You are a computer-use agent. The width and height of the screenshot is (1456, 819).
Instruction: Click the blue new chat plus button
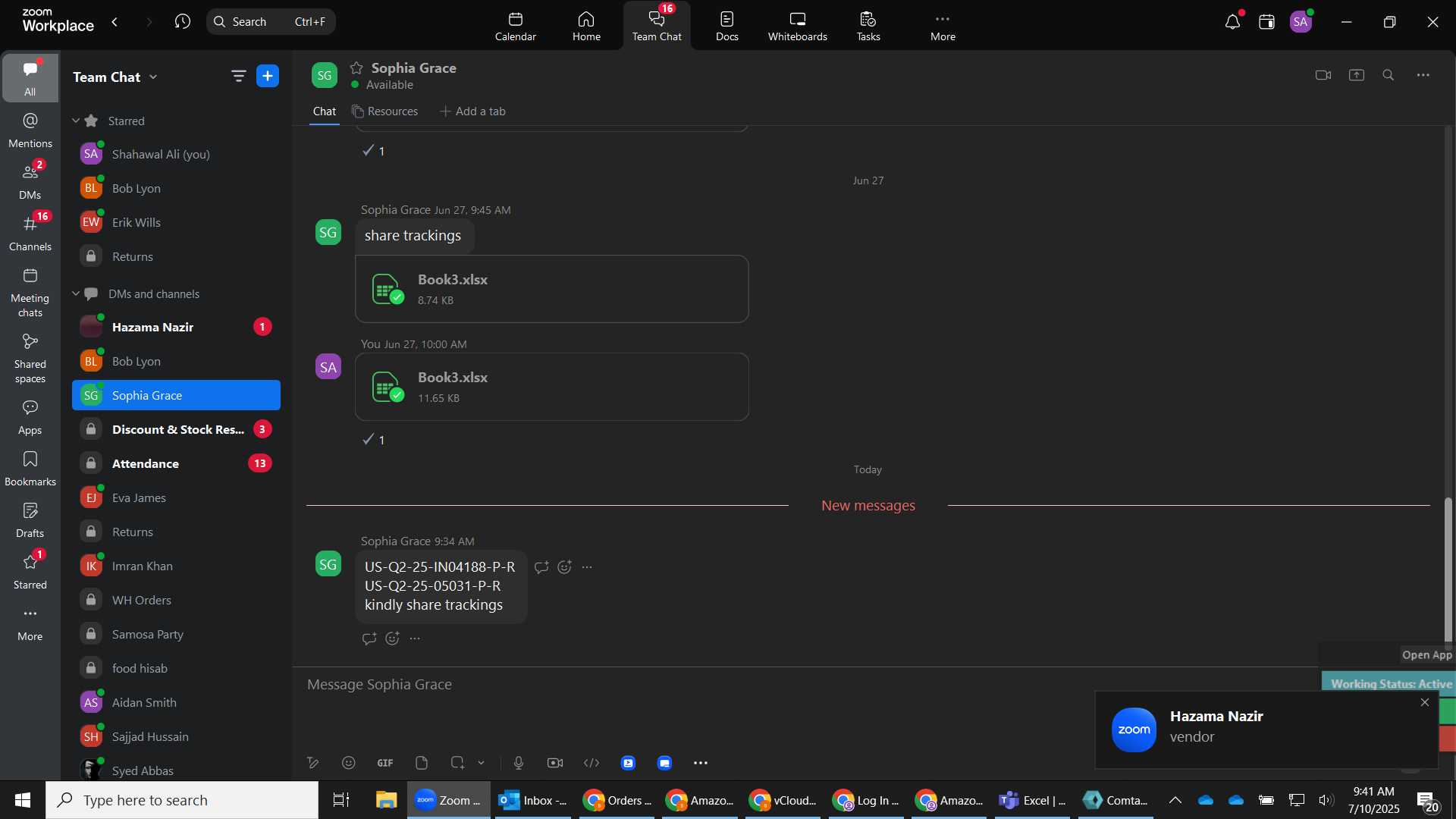[268, 76]
